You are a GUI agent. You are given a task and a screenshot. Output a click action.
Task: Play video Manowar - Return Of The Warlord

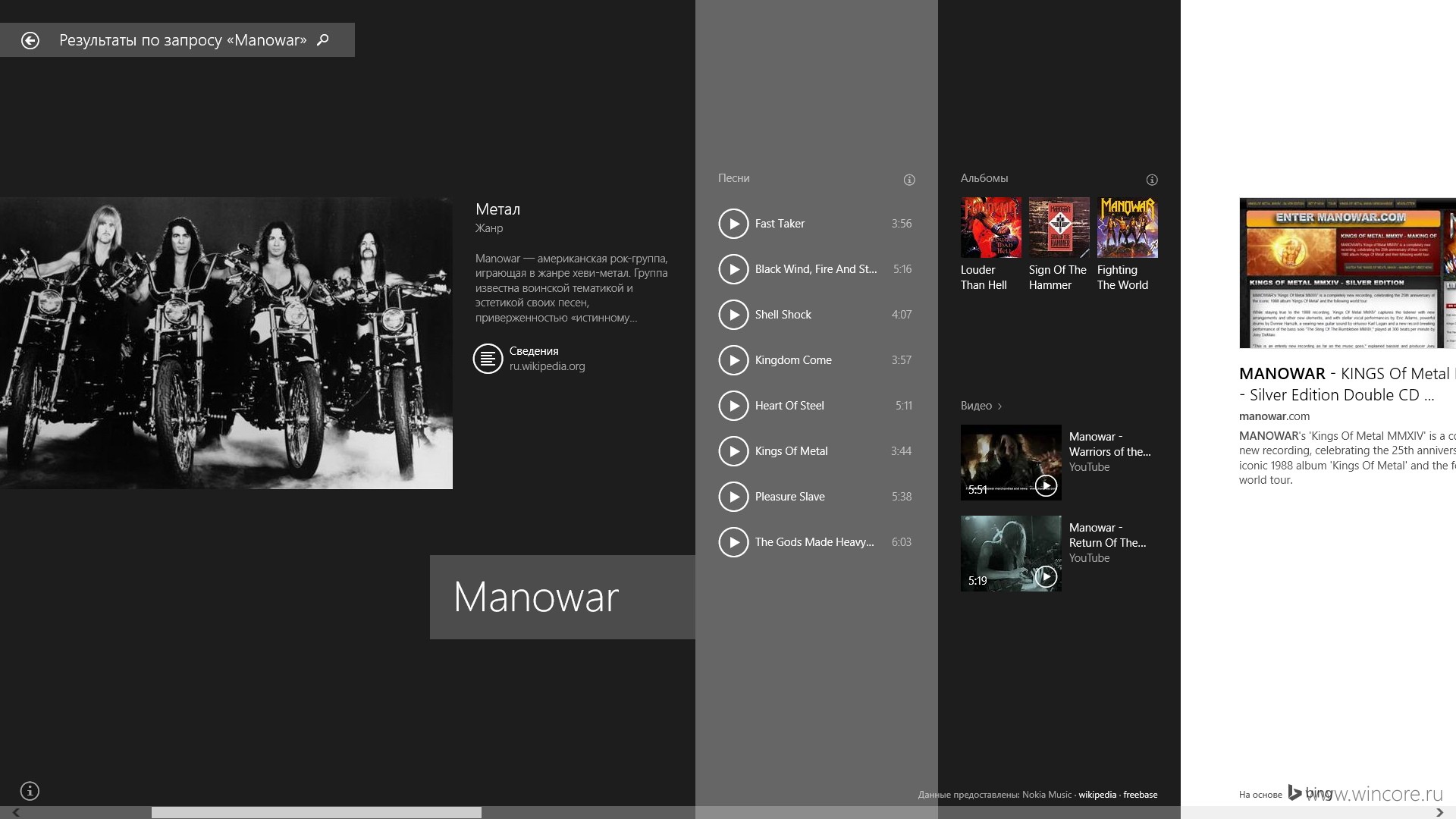[1046, 576]
